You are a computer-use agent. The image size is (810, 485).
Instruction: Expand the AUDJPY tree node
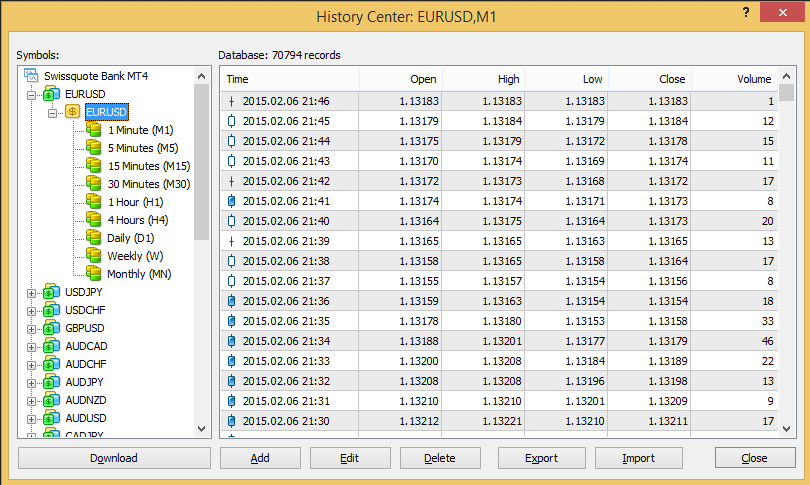[x=32, y=384]
